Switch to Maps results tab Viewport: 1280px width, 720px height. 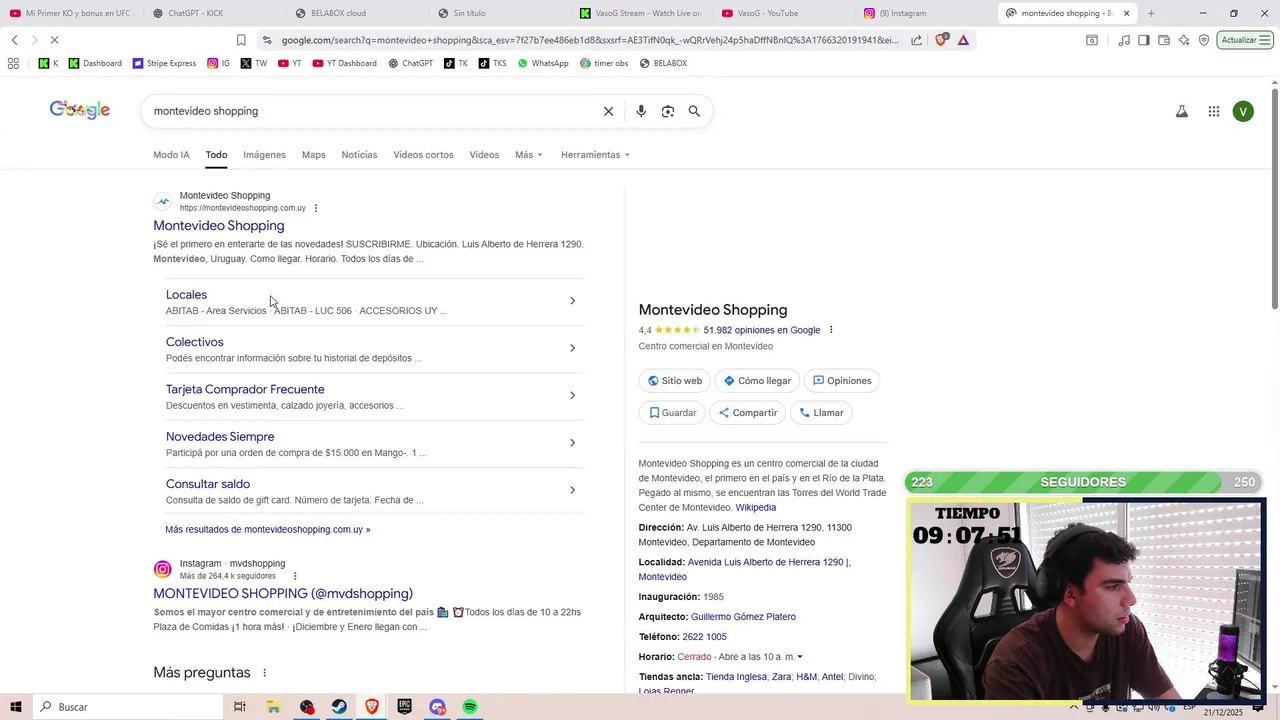(314, 155)
